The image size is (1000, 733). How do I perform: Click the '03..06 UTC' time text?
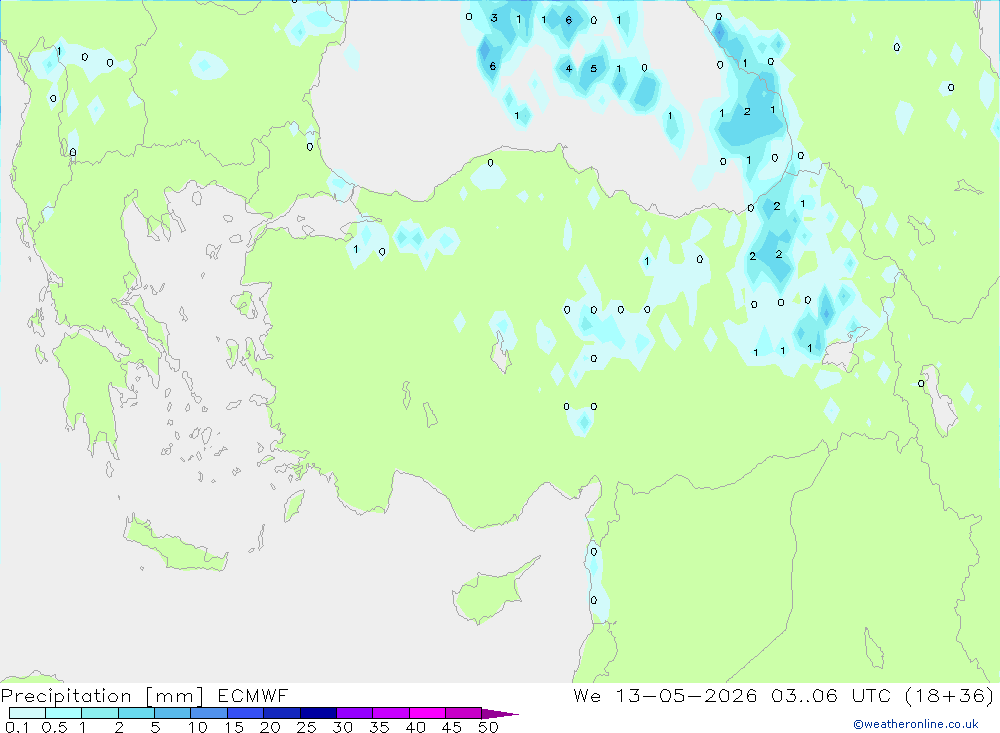tap(830, 695)
